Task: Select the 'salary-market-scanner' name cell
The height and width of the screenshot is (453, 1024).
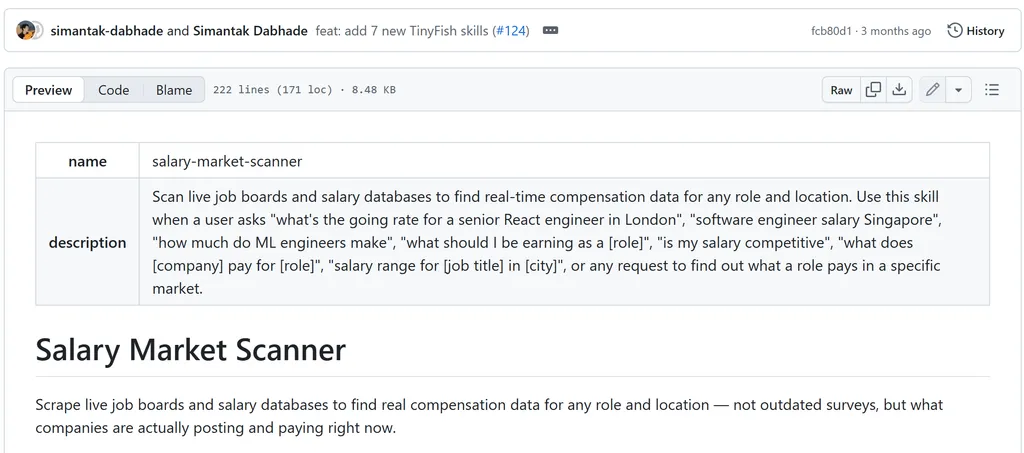Action: point(564,161)
